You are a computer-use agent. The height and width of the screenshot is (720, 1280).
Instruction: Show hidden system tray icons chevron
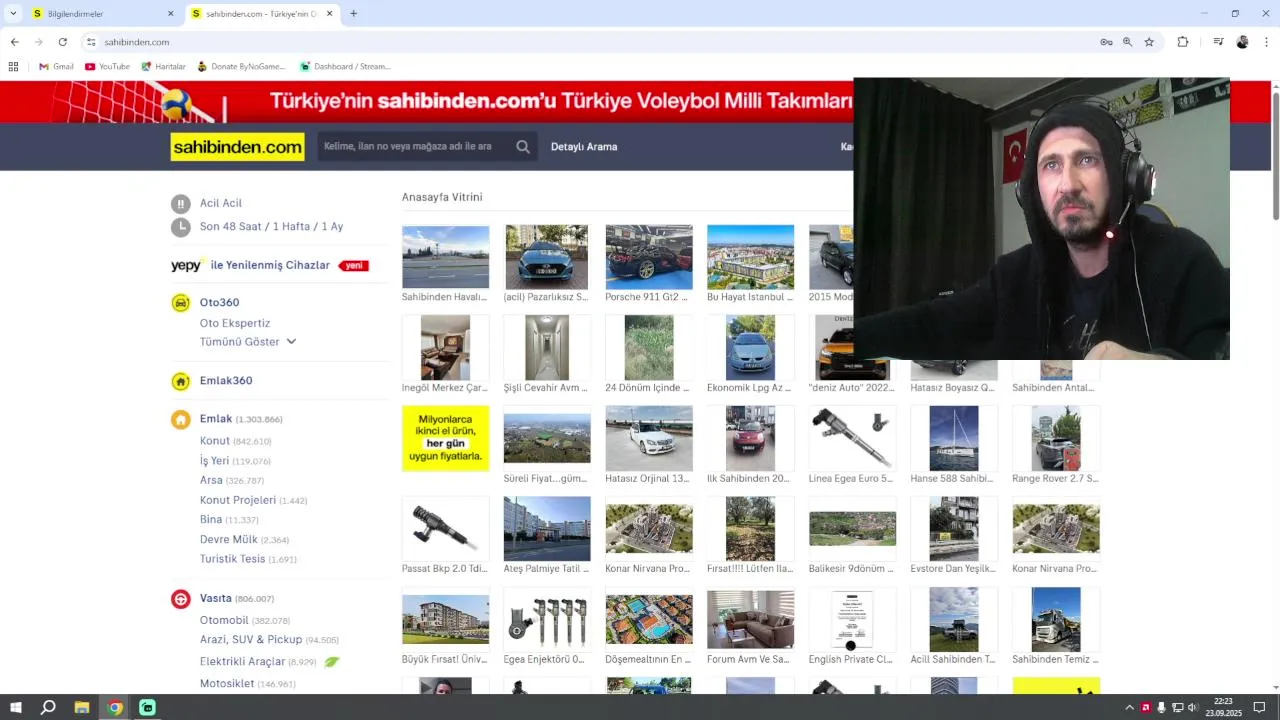(x=1129, y=708)
